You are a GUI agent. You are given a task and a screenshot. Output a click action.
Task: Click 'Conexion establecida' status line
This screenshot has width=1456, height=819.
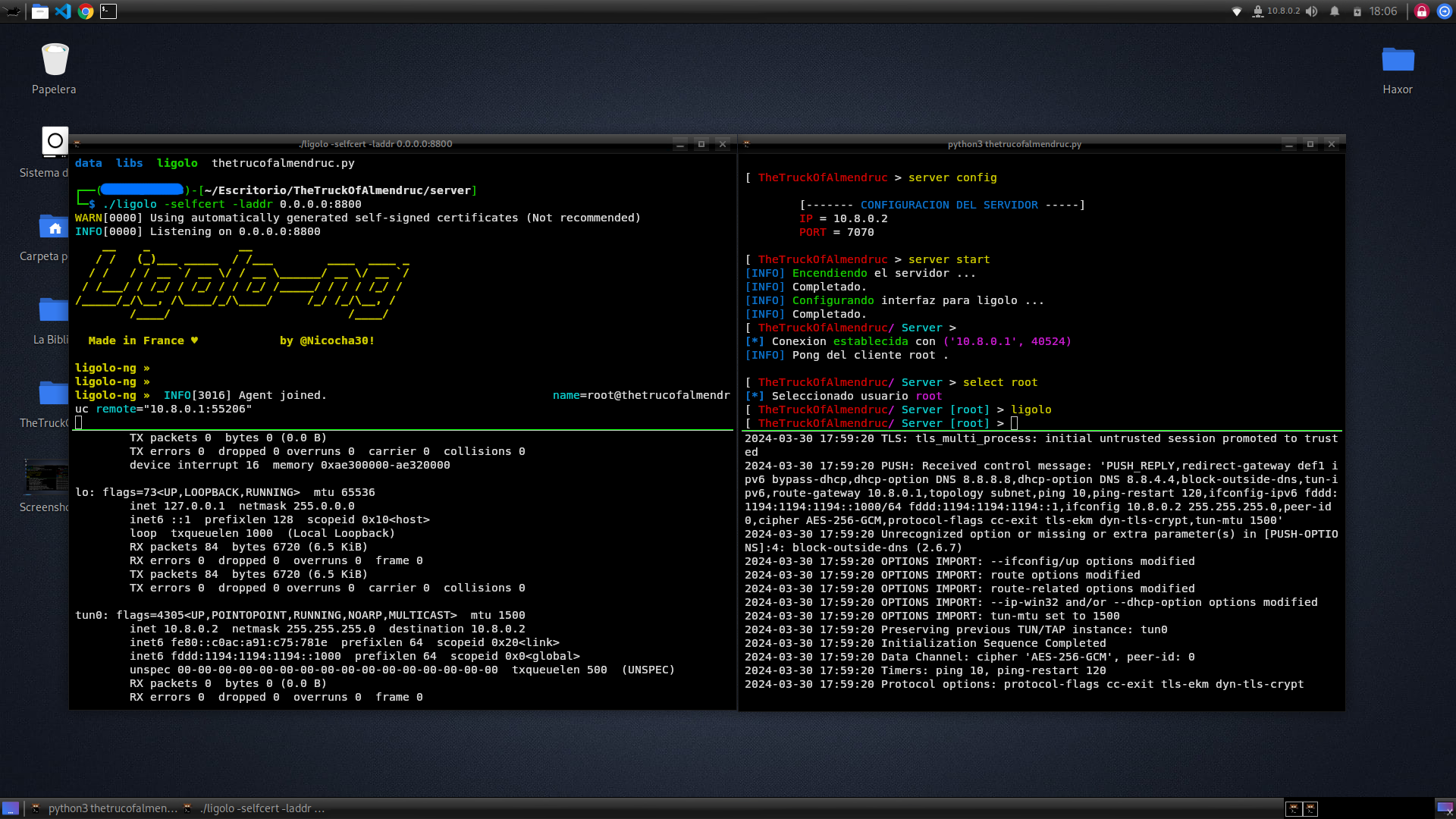click(x=908, y=341)
